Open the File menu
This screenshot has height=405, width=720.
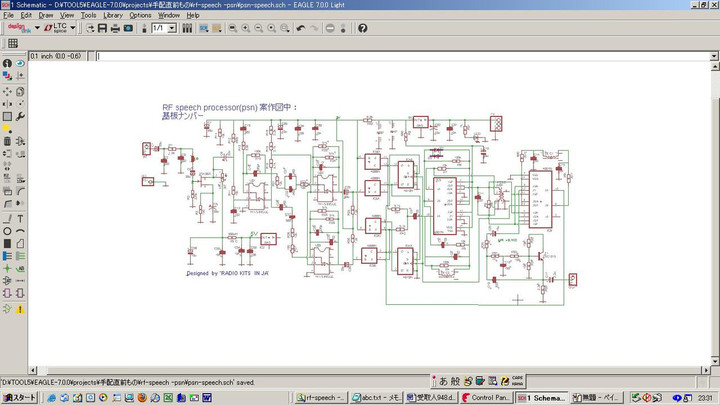point(9,15)
